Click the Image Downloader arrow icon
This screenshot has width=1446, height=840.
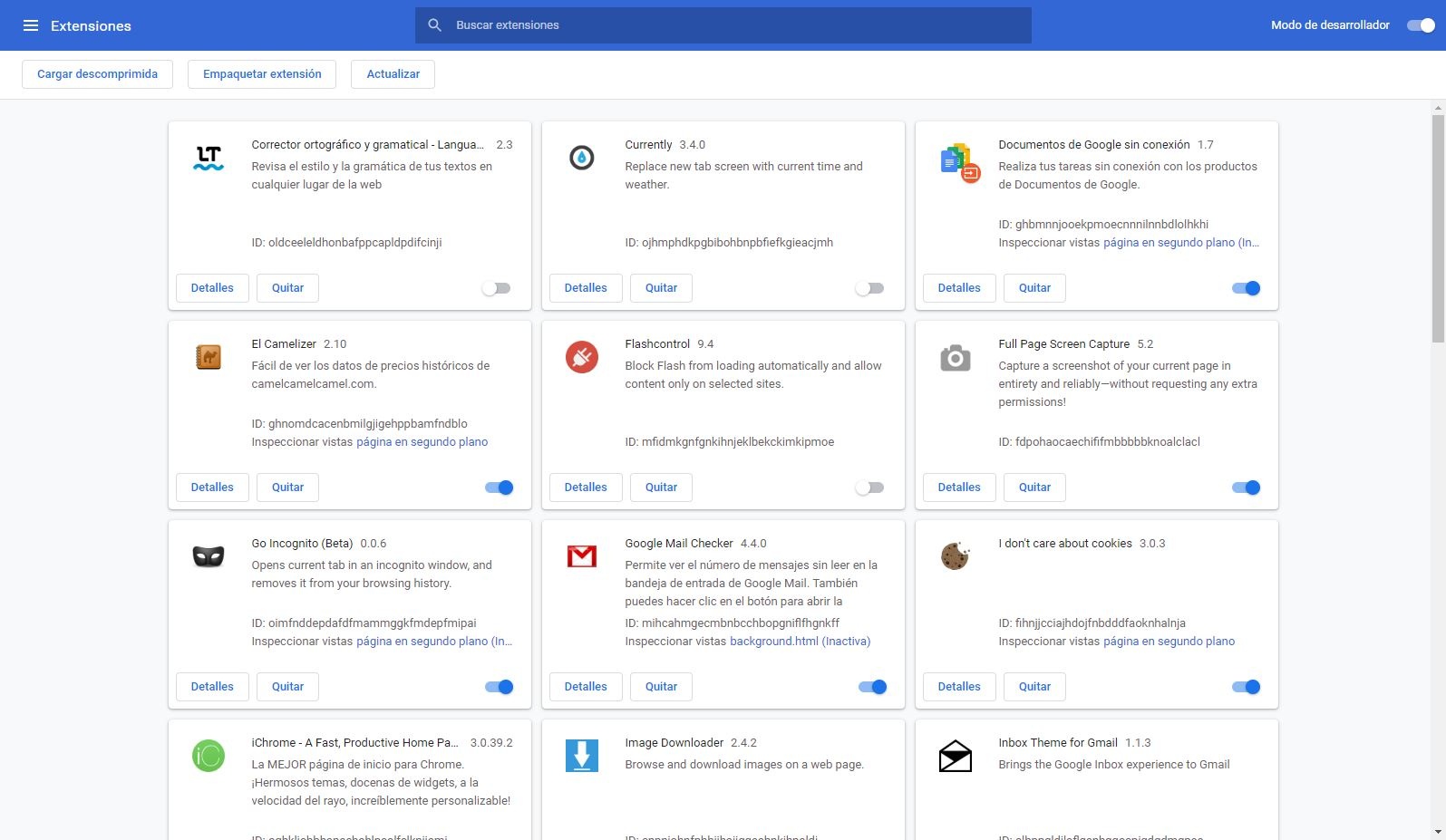582,756
